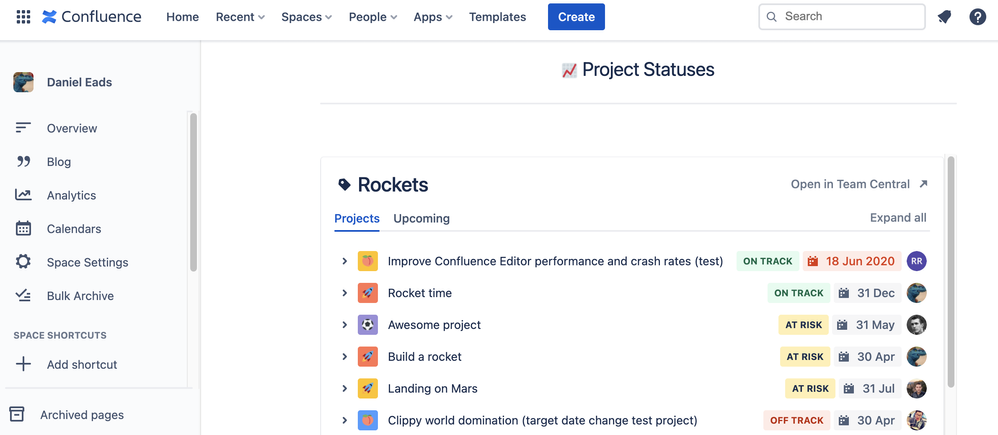Click the plus icon for Add shortcut
Viewport: 998px width, 435px height.
(x=24, y=364)
